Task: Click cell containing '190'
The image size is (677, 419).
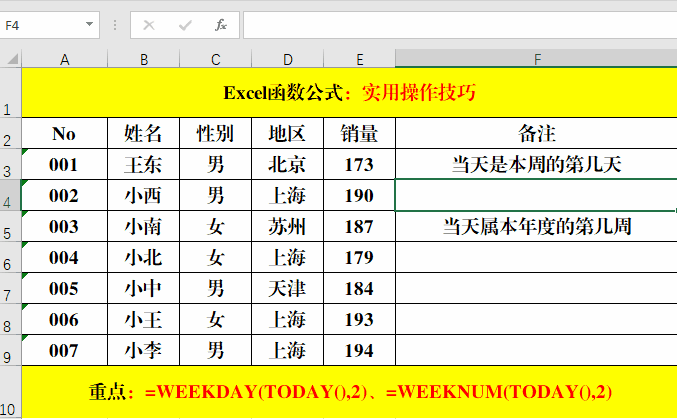Action: 360,195
